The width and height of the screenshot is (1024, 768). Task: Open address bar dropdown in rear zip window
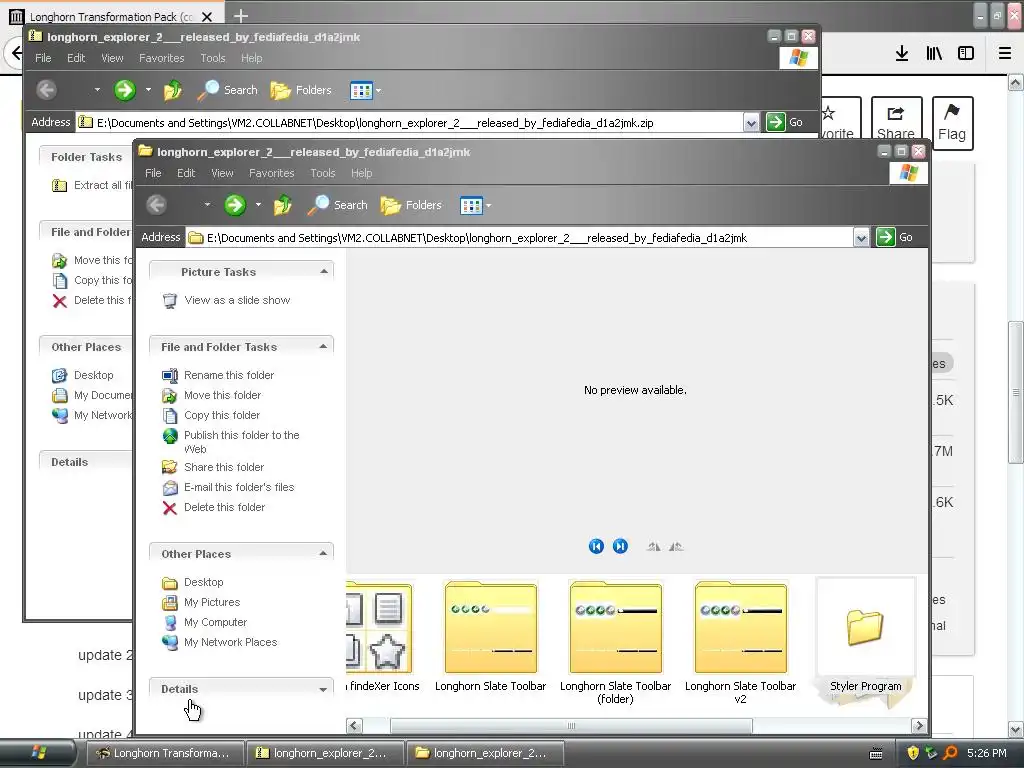(751, 123)
